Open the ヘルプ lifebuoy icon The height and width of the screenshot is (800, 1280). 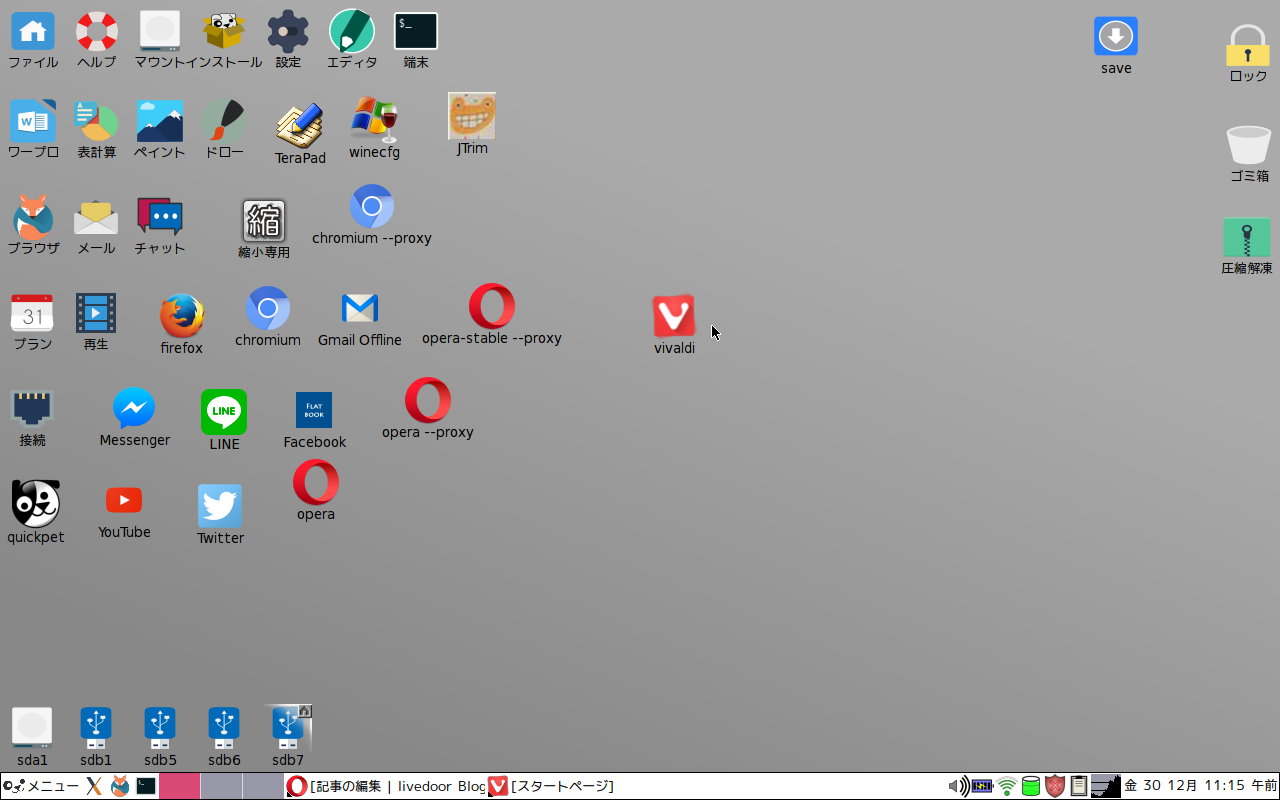(x=97, y=31)
